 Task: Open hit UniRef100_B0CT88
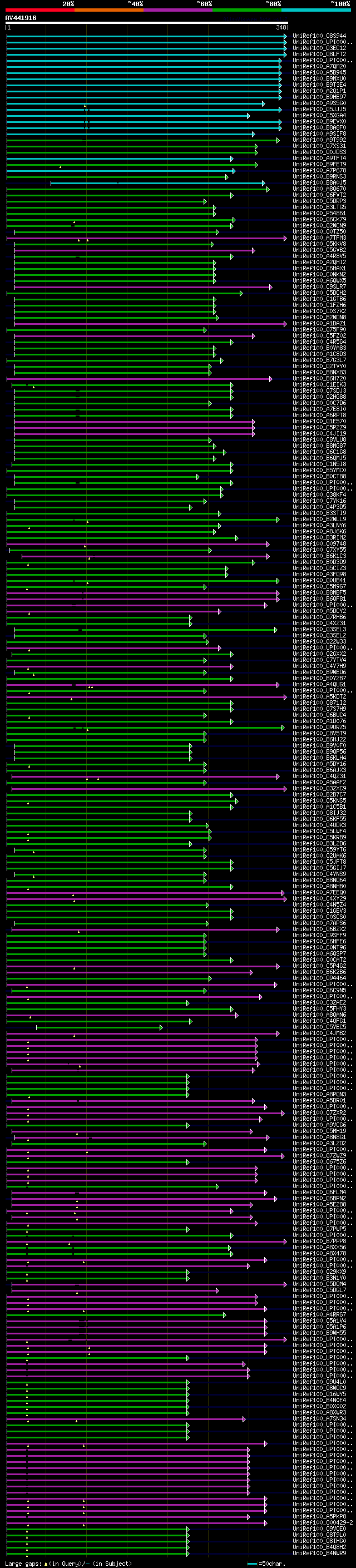coord(319,477)
